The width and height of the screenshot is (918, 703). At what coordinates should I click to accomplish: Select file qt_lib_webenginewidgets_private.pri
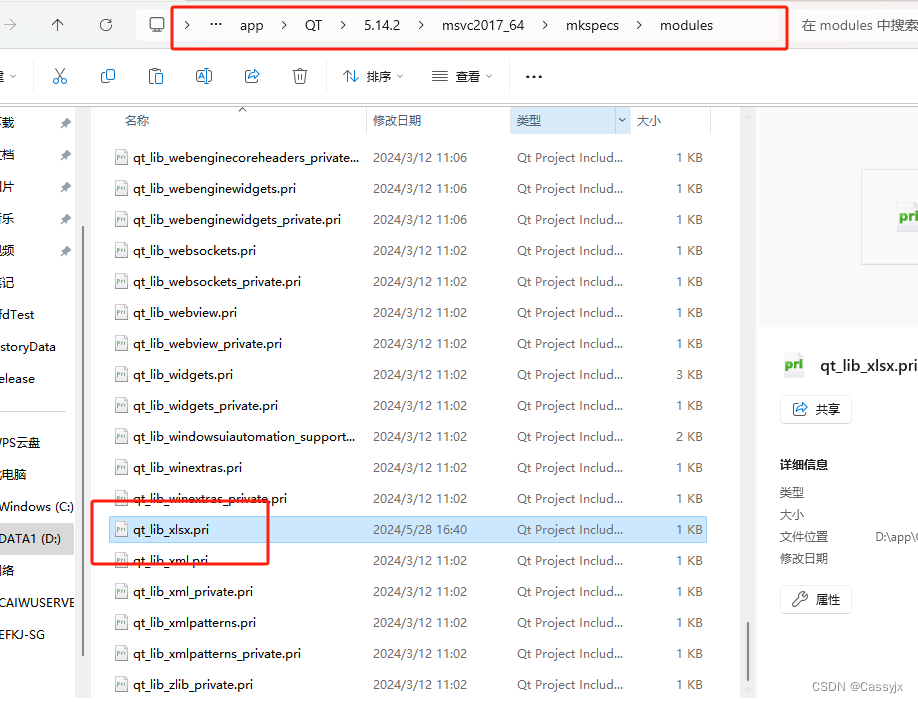point(407,220)
